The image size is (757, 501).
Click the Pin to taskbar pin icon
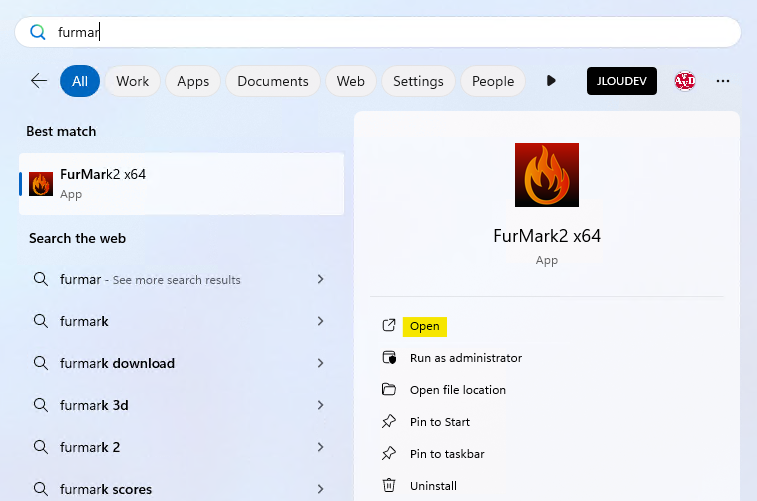389,453
